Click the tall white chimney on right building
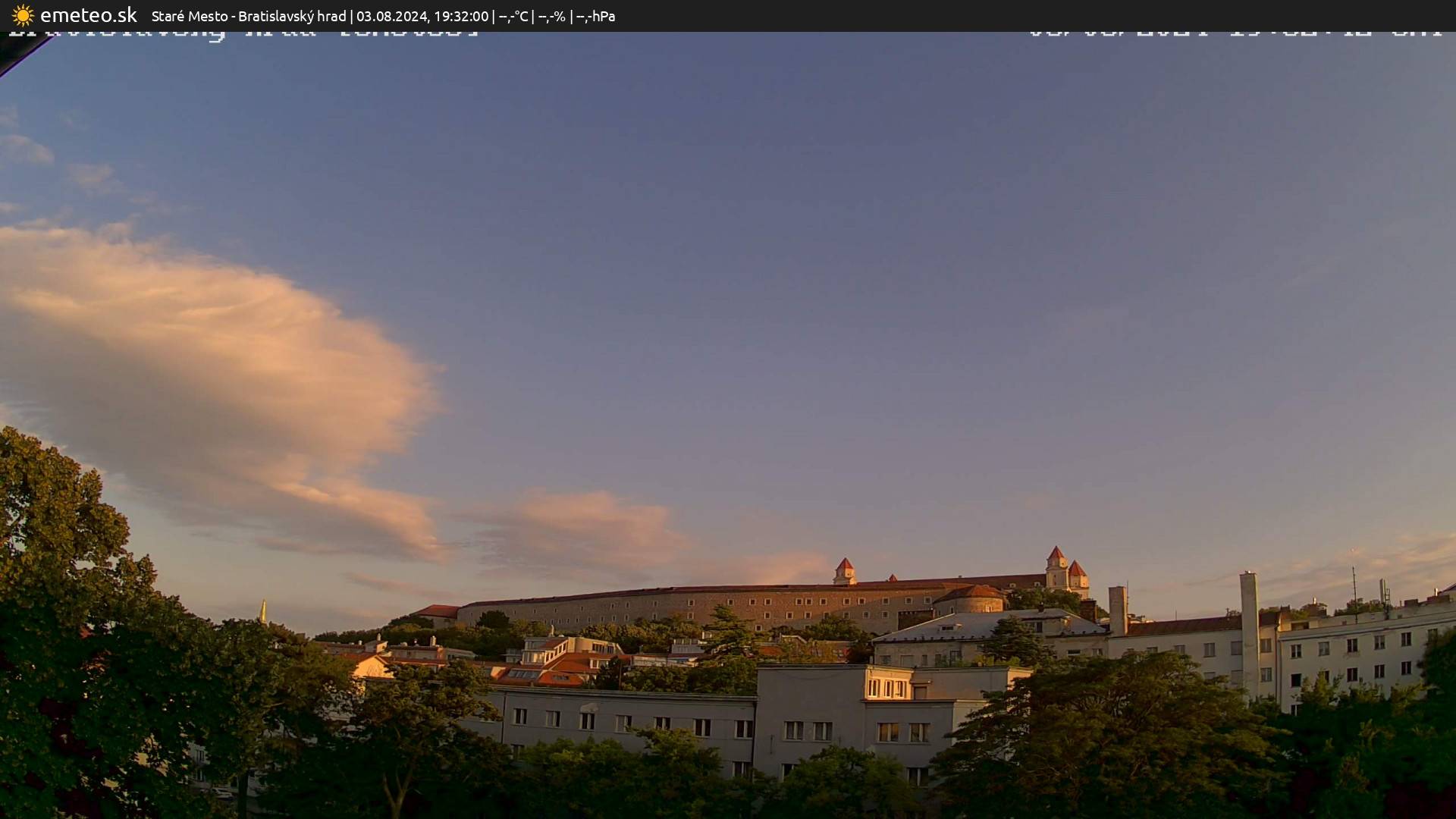The width and height of the screenshot is (1456, 819). (x=1249, y=629)
